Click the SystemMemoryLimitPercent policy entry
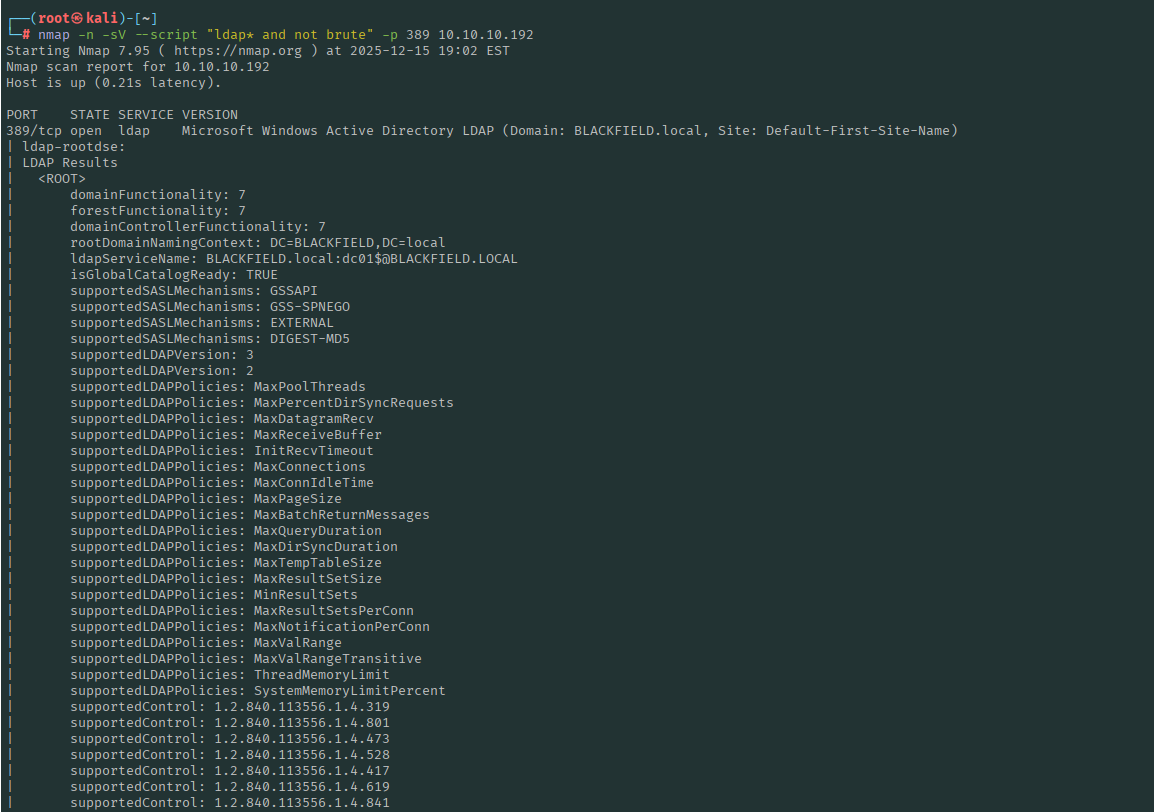The image size is (1154, 812). [x=349, y=690]
